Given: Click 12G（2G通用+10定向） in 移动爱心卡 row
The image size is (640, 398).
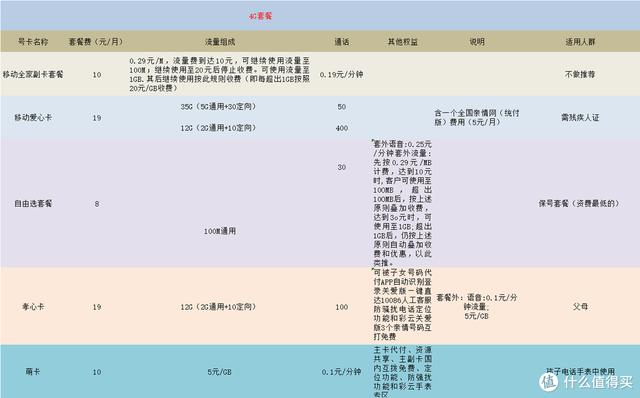Looking at the screenshot, I should [x=218, y=128].
